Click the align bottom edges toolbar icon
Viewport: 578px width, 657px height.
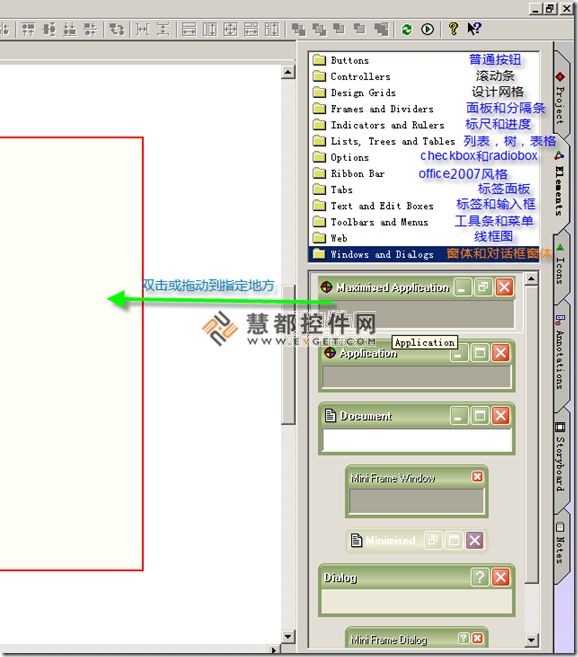pyautogui.click(x=70, y=29)
